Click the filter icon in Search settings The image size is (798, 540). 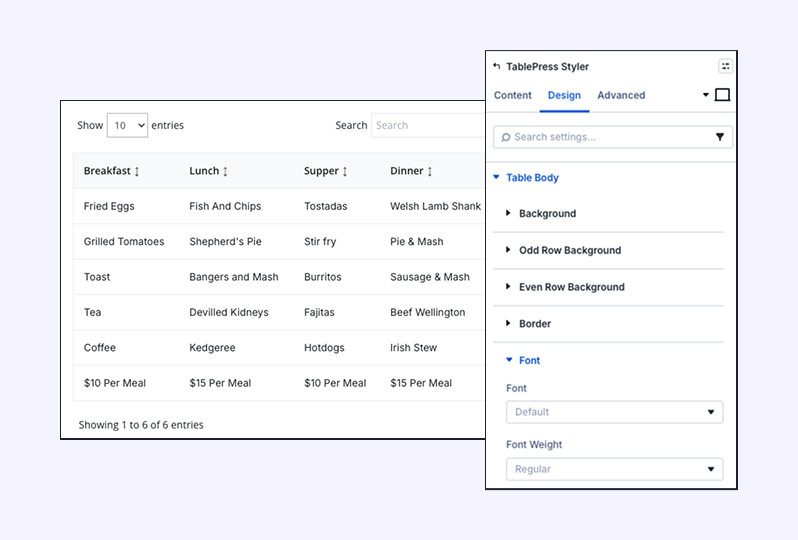(x=719, y=137)
